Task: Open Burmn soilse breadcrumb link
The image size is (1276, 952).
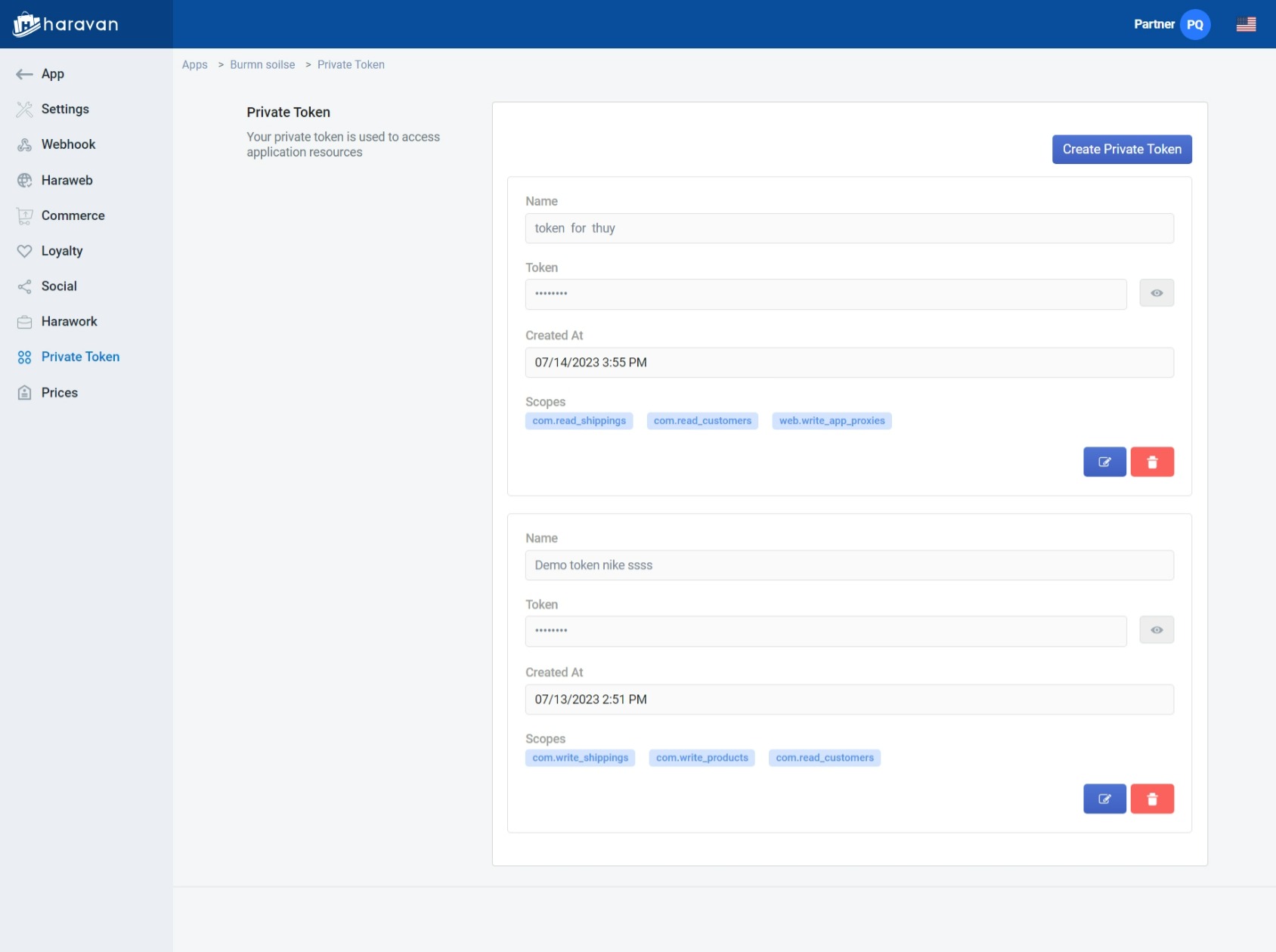Action: [x=262, y=64]
